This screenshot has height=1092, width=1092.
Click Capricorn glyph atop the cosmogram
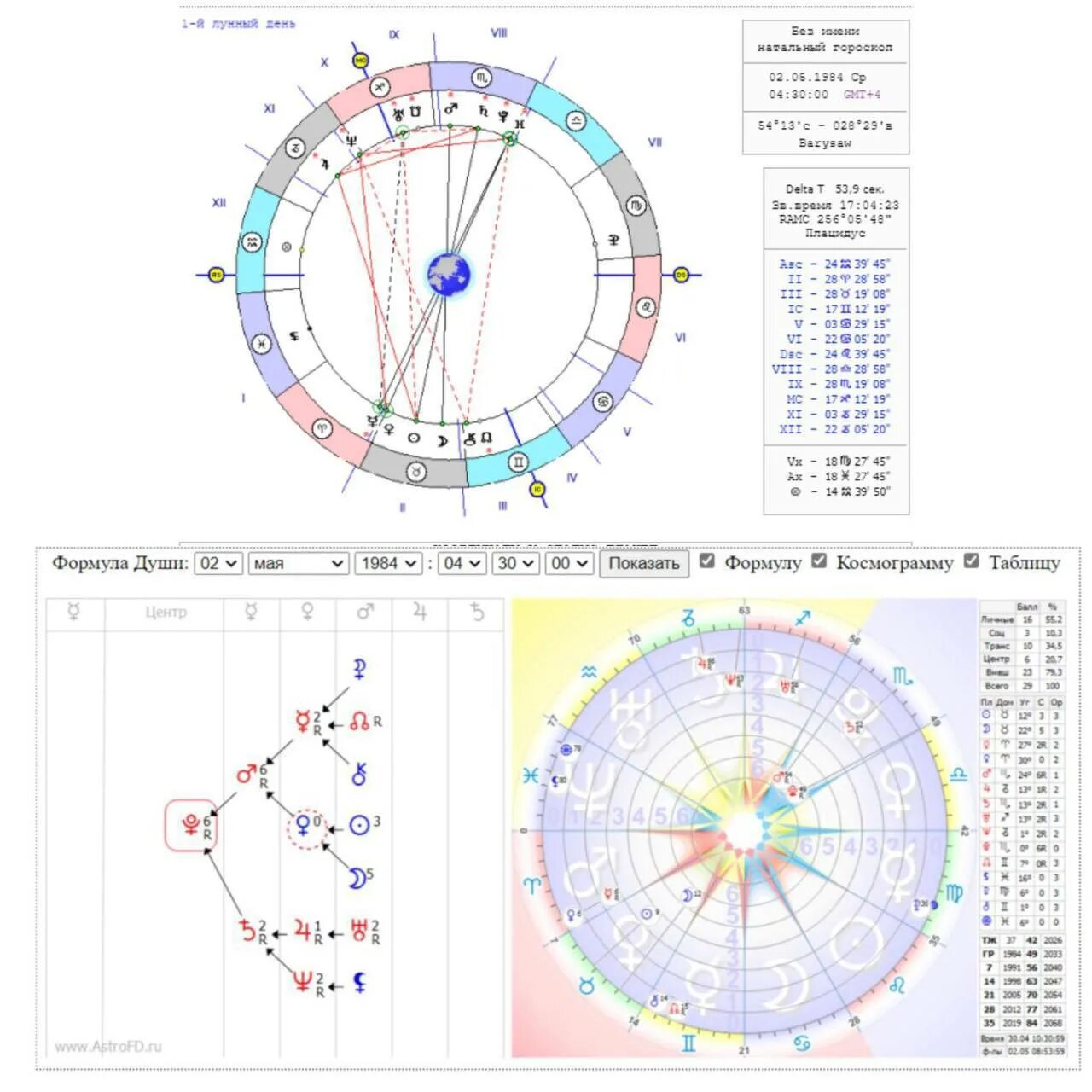tap(688, 617)
